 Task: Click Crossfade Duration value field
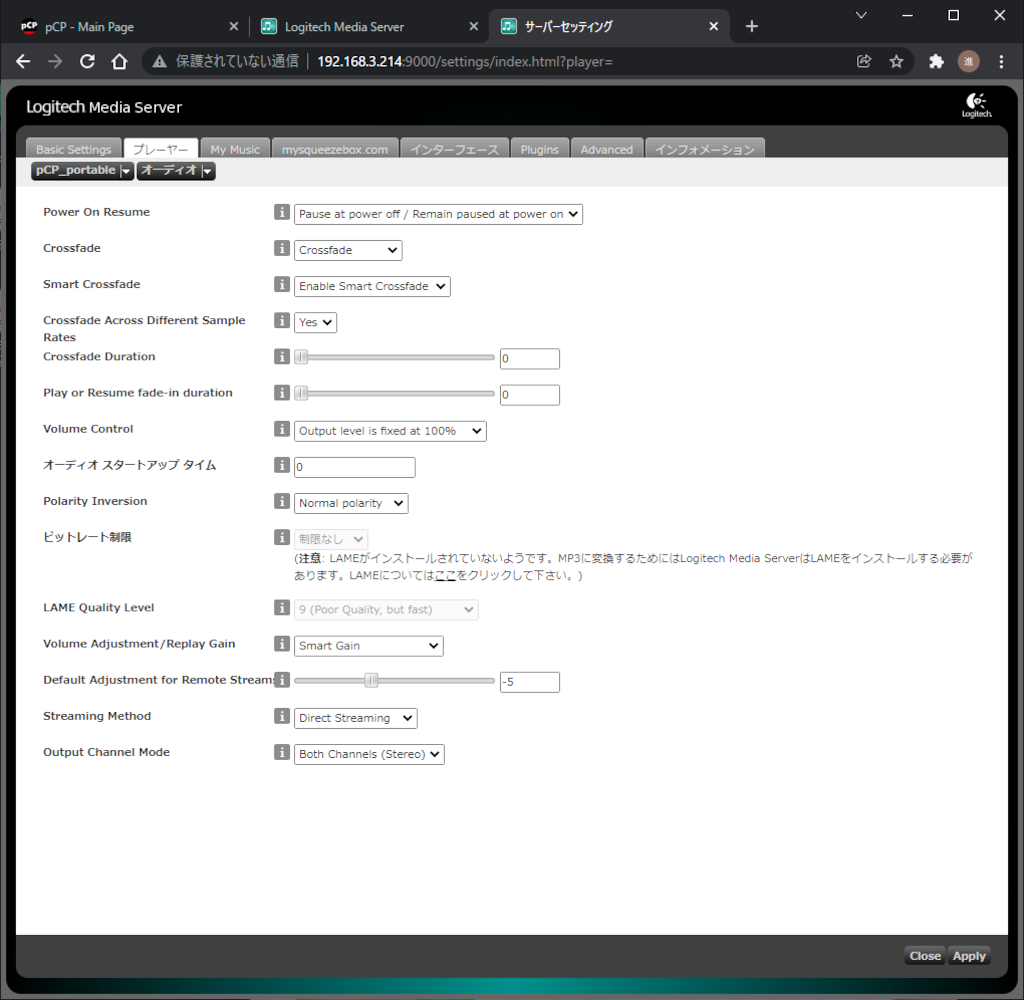(x=530, y=359)
